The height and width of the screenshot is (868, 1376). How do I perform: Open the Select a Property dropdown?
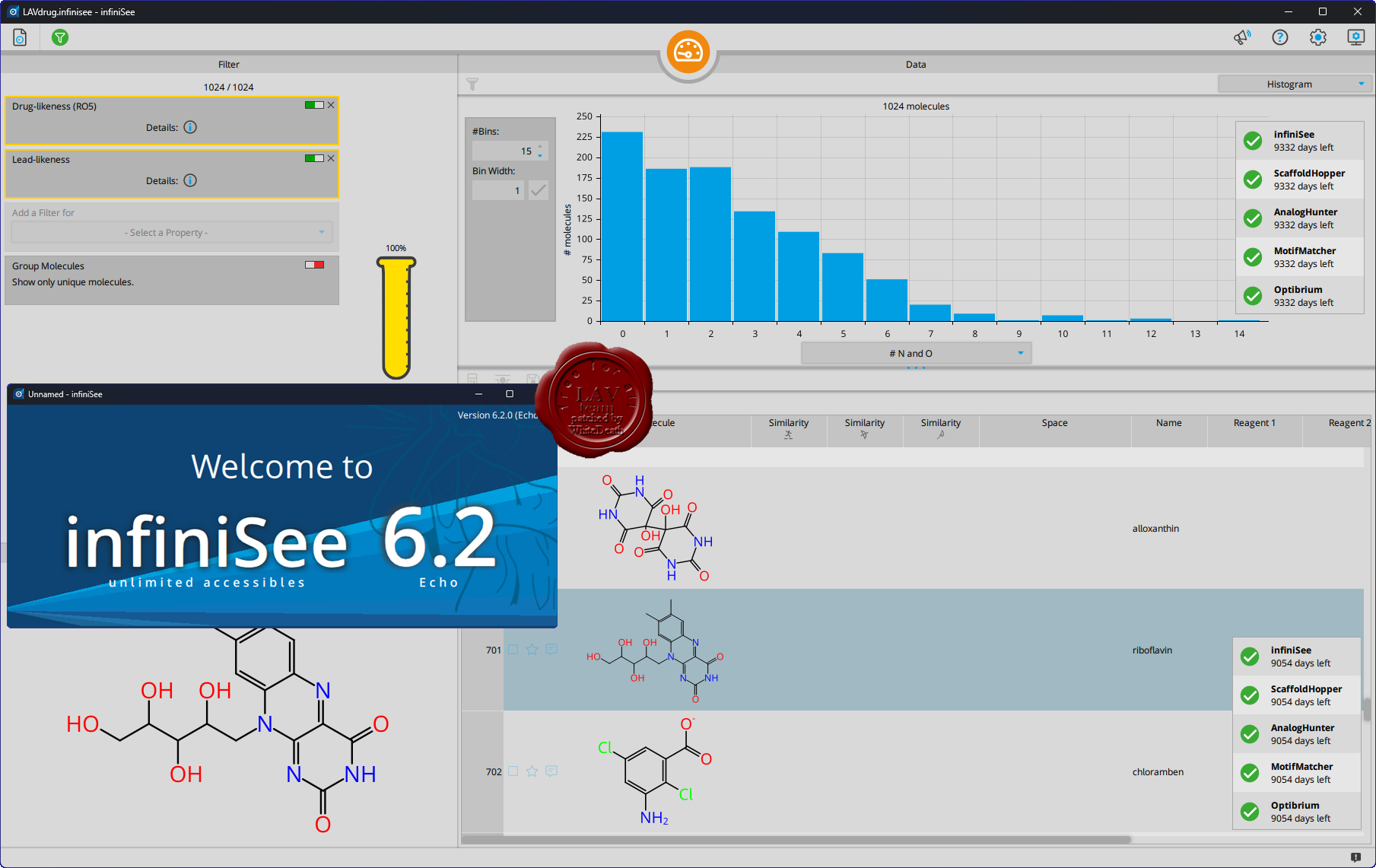click(x=172, y=232)
